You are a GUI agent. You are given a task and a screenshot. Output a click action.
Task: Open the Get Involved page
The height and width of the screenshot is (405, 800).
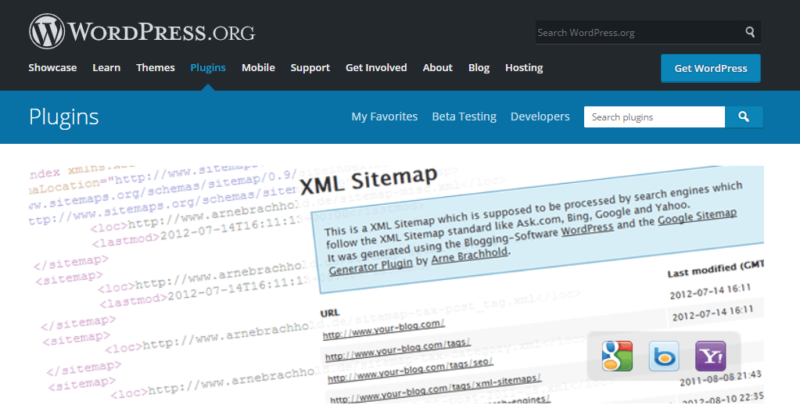click(376, 68)
